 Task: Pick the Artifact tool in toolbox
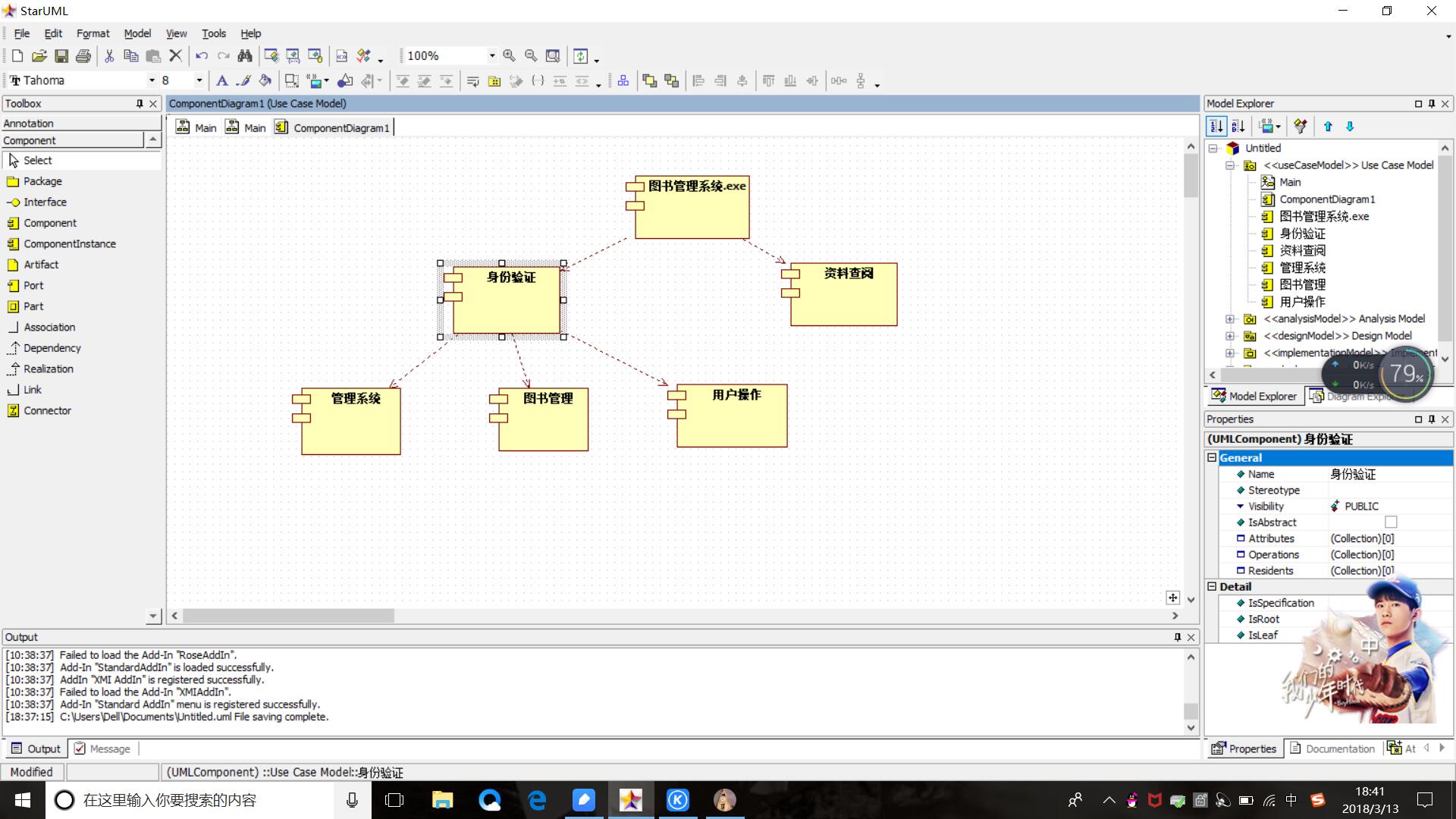[40, 265]
